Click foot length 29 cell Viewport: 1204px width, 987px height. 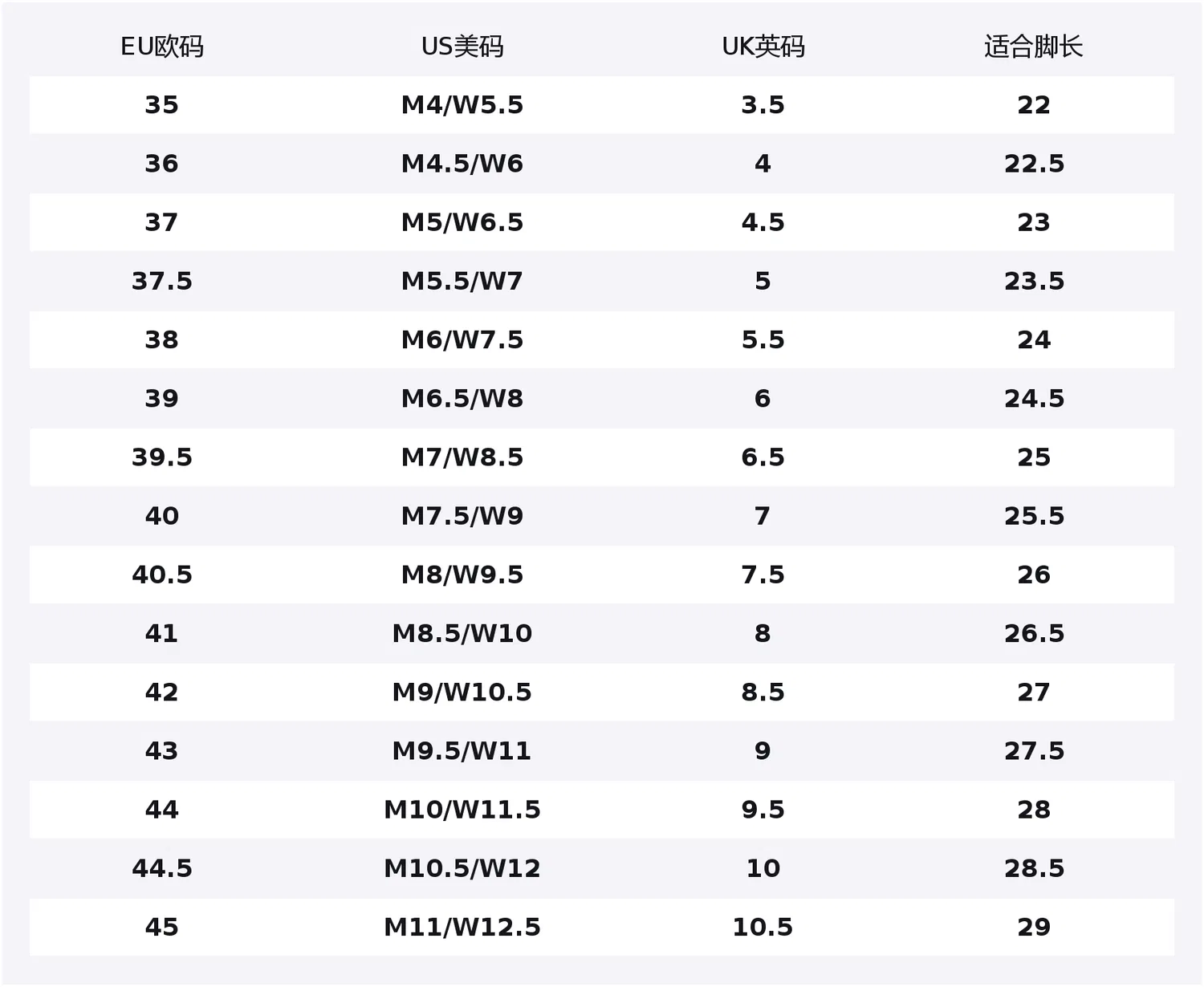[1033, 927]
